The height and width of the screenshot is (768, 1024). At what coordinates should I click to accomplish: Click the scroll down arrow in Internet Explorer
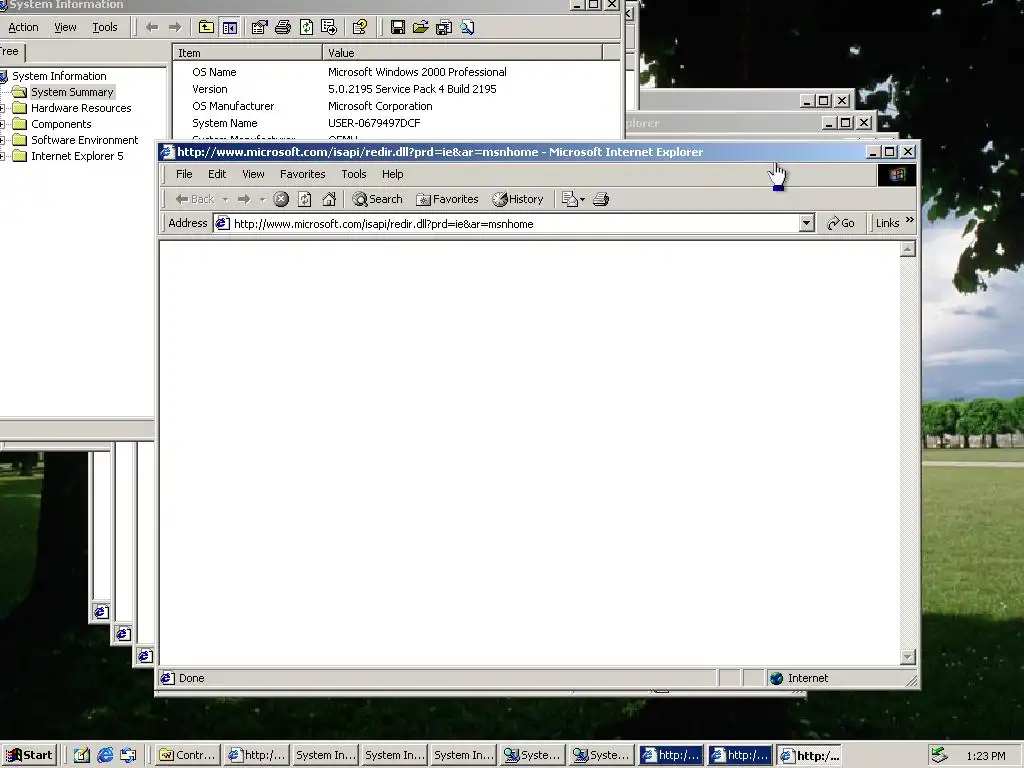point(908,657)
